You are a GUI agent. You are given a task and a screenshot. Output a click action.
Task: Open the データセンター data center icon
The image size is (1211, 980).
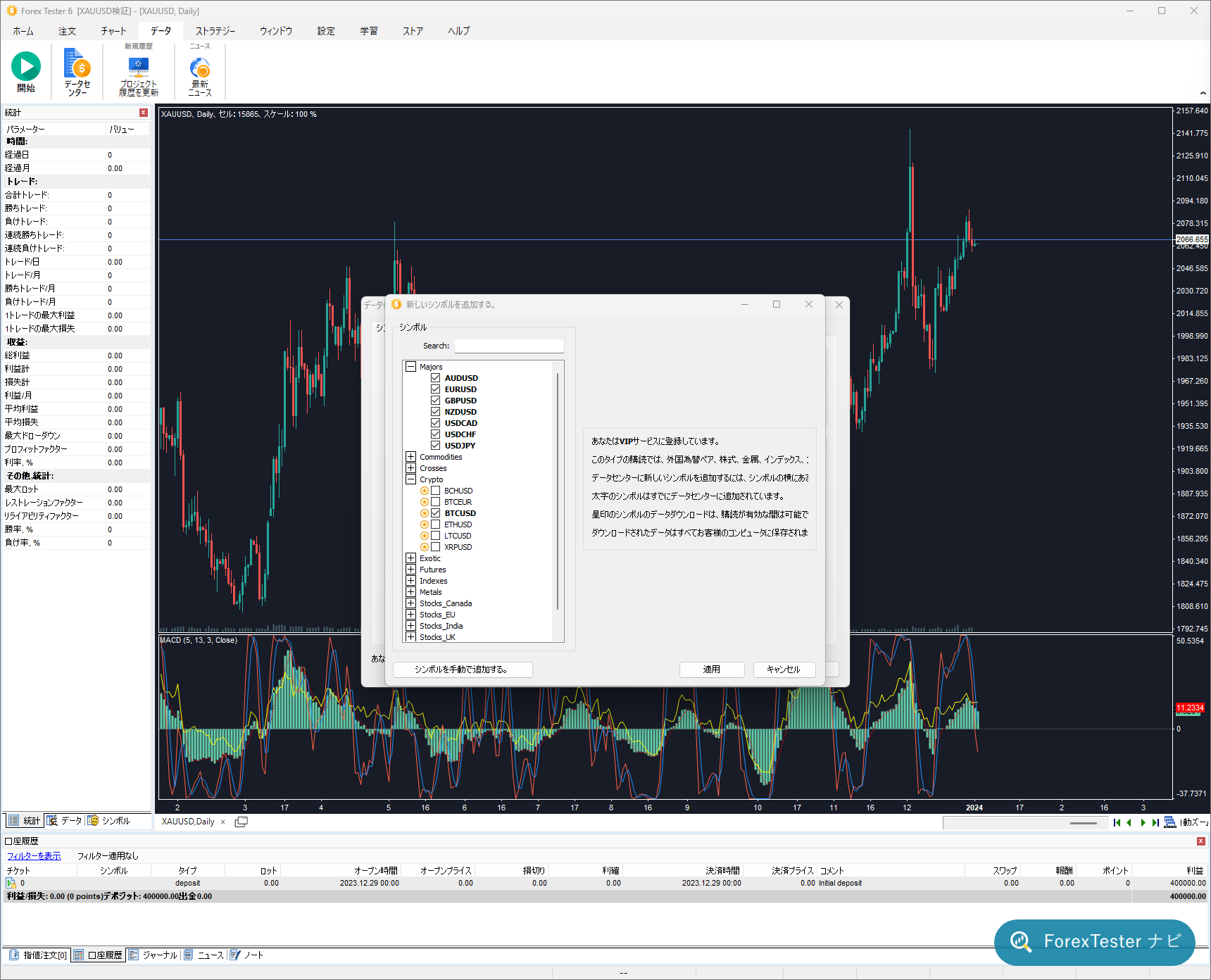click(x=77, y=64)
